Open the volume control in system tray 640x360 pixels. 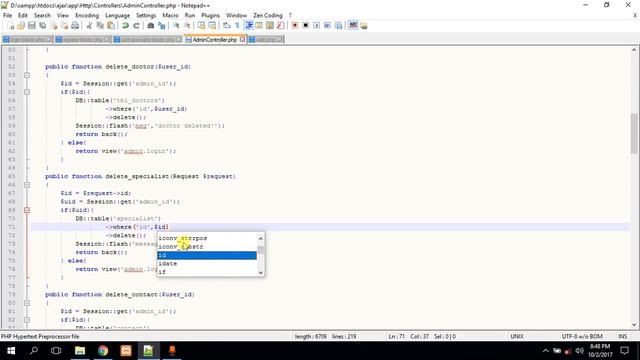579,351
